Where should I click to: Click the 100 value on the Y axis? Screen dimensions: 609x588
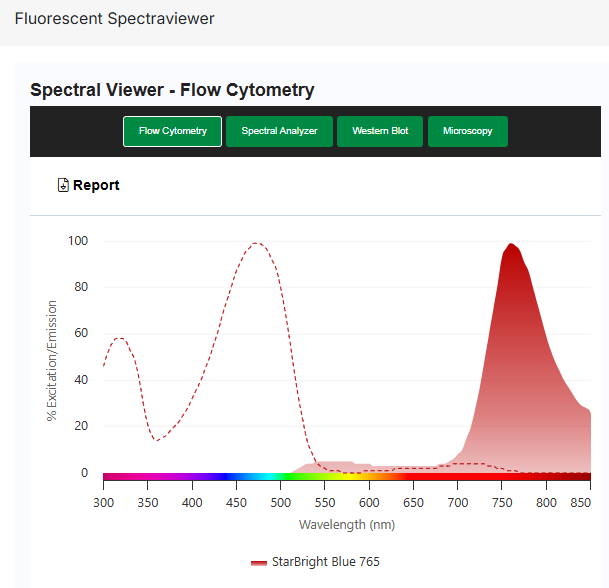click(x=78, y=241)
